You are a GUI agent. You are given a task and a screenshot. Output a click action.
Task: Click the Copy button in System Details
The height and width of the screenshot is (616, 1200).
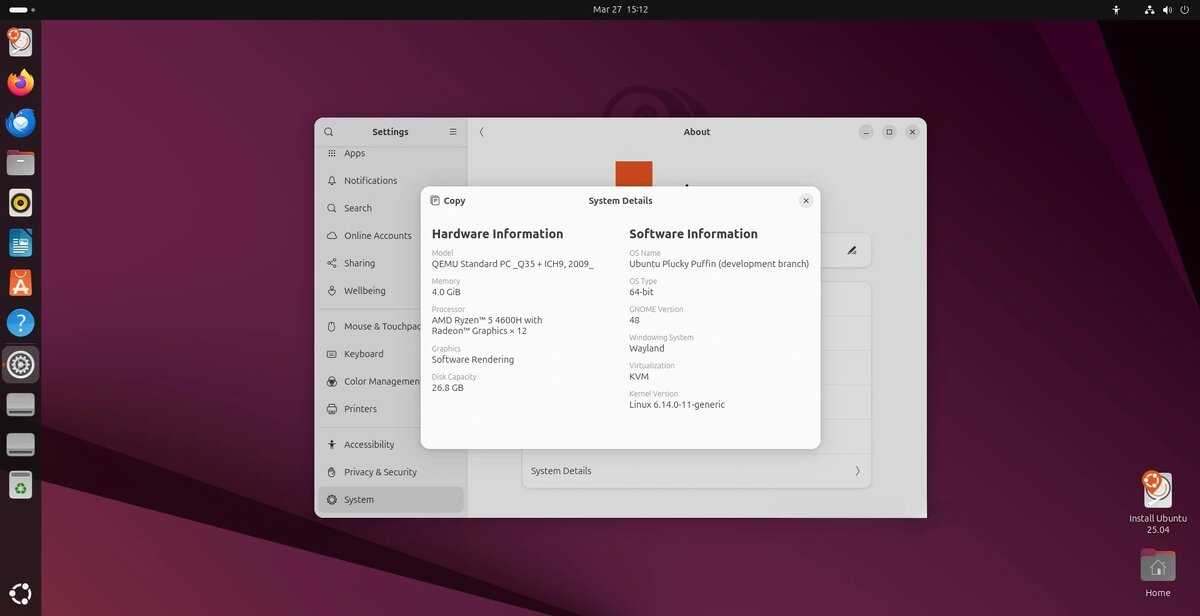[447, 200]
